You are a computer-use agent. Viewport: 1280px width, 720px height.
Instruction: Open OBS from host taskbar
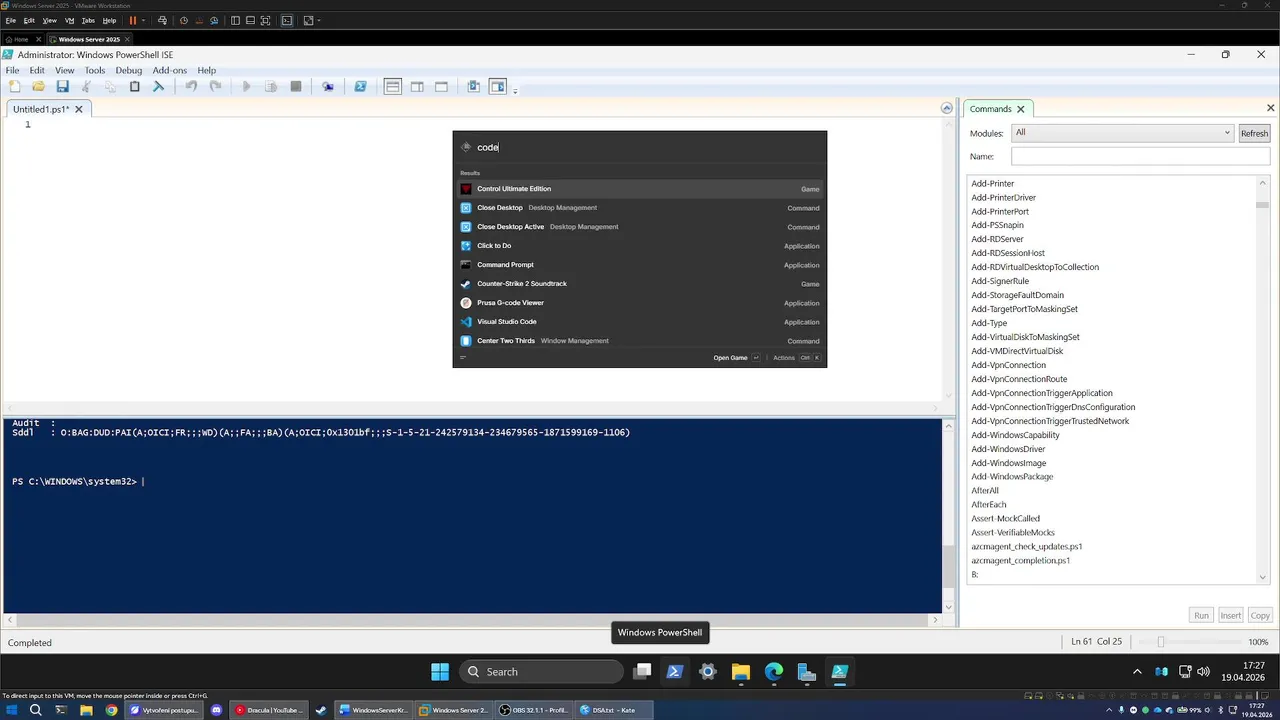[533, 710]
